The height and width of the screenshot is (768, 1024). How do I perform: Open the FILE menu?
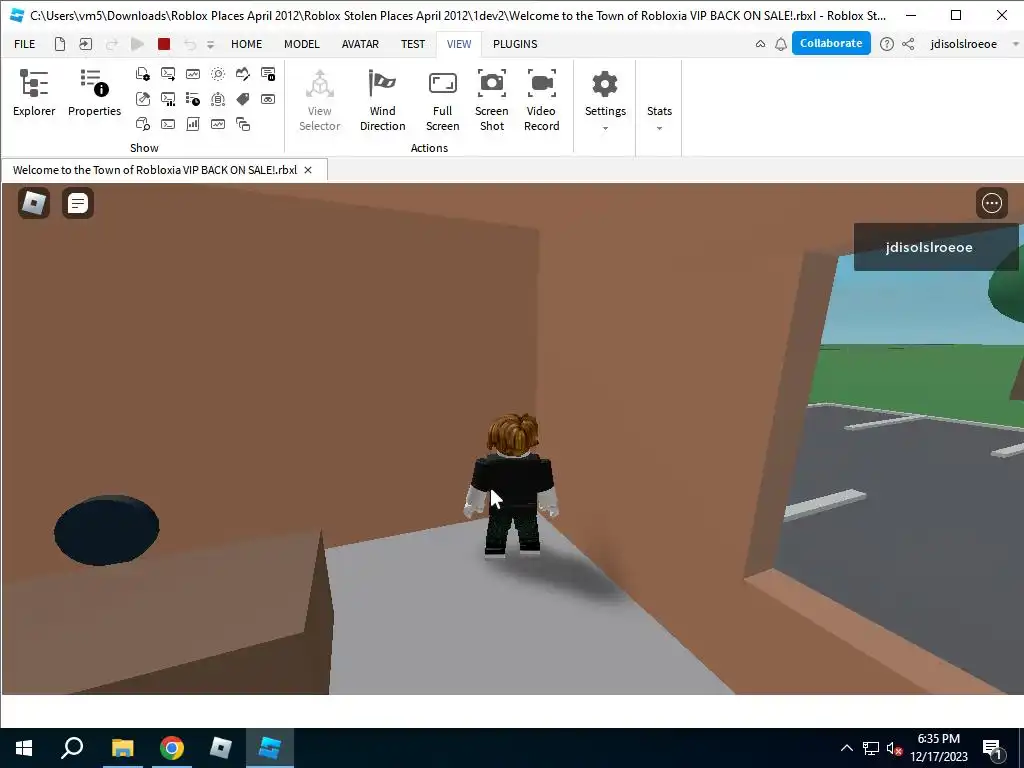[x=25, y=44]
